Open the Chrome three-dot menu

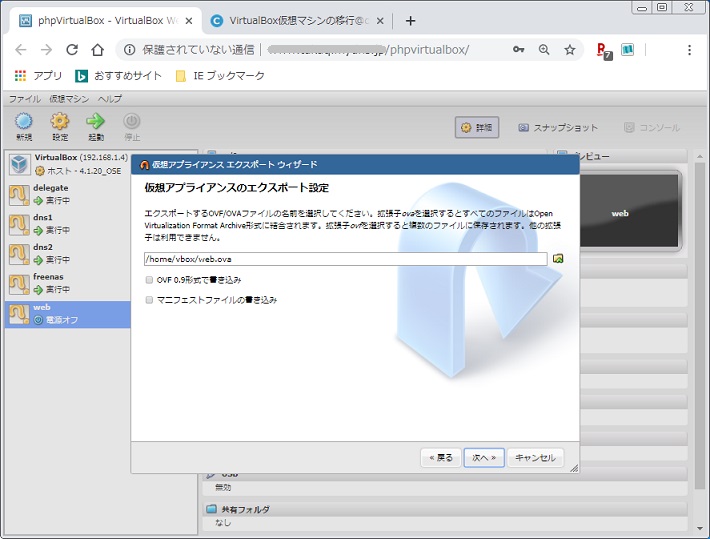click(689, 49)
